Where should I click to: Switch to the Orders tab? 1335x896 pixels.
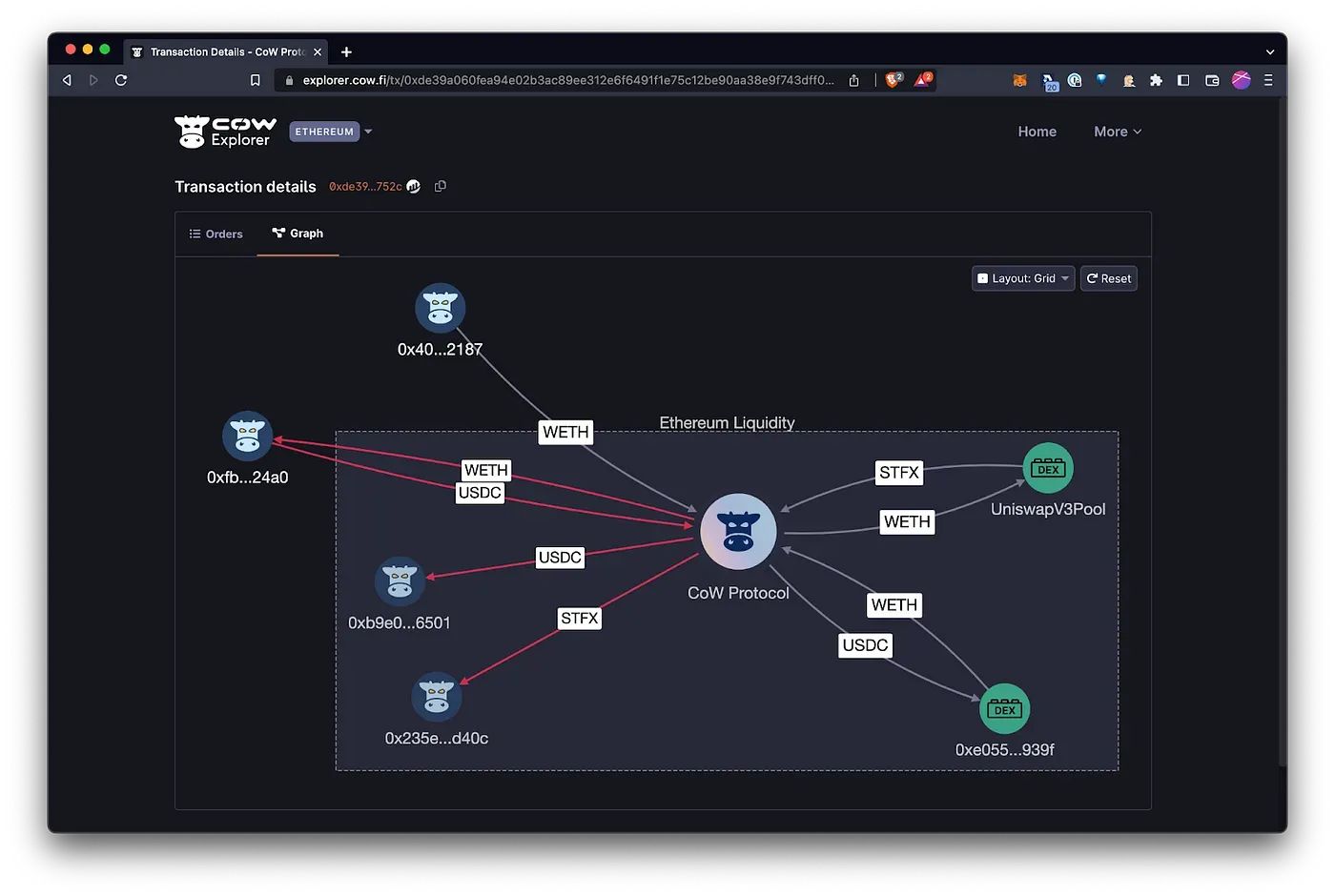pos(216,234)
